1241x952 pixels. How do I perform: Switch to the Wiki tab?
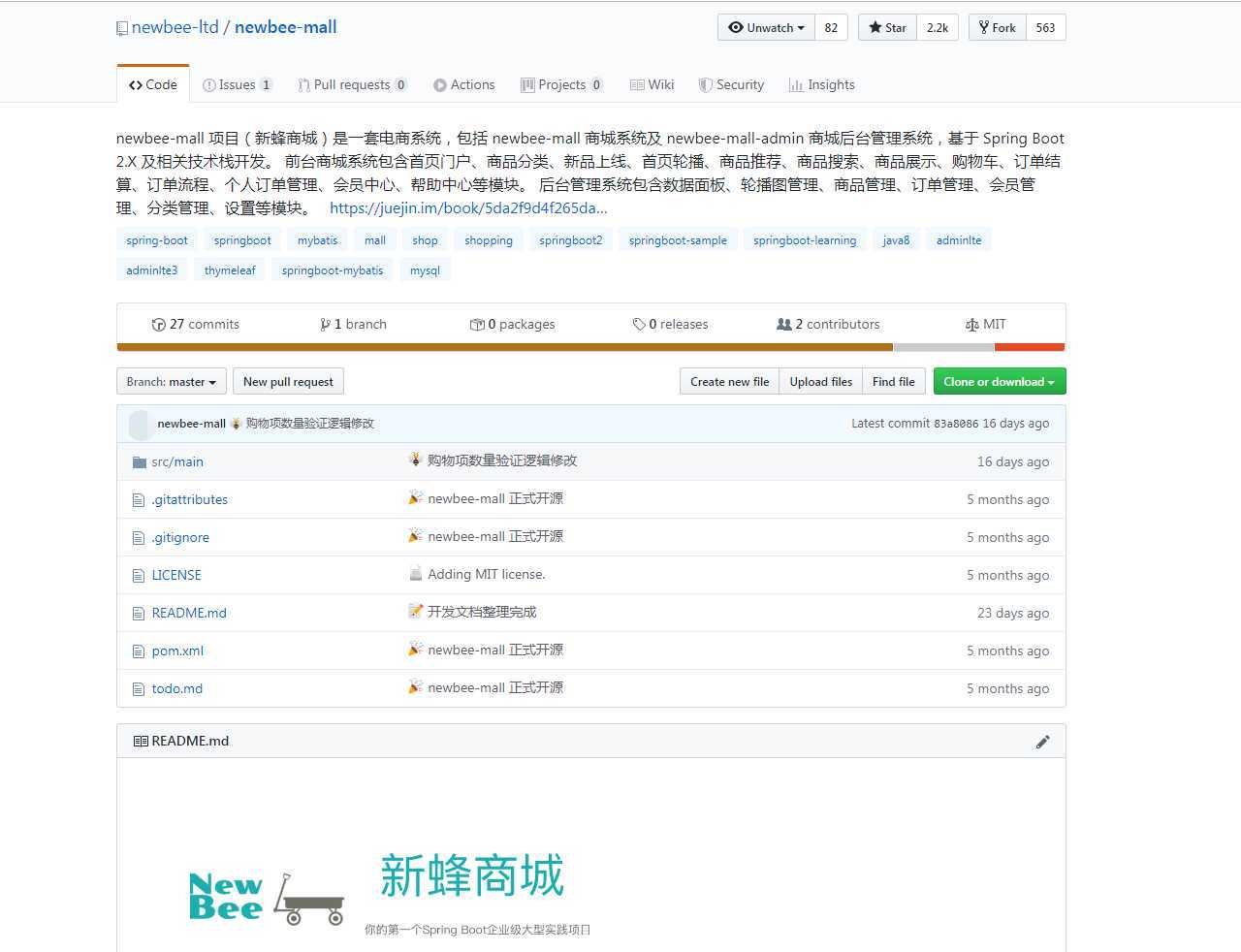tap(652, 84)
